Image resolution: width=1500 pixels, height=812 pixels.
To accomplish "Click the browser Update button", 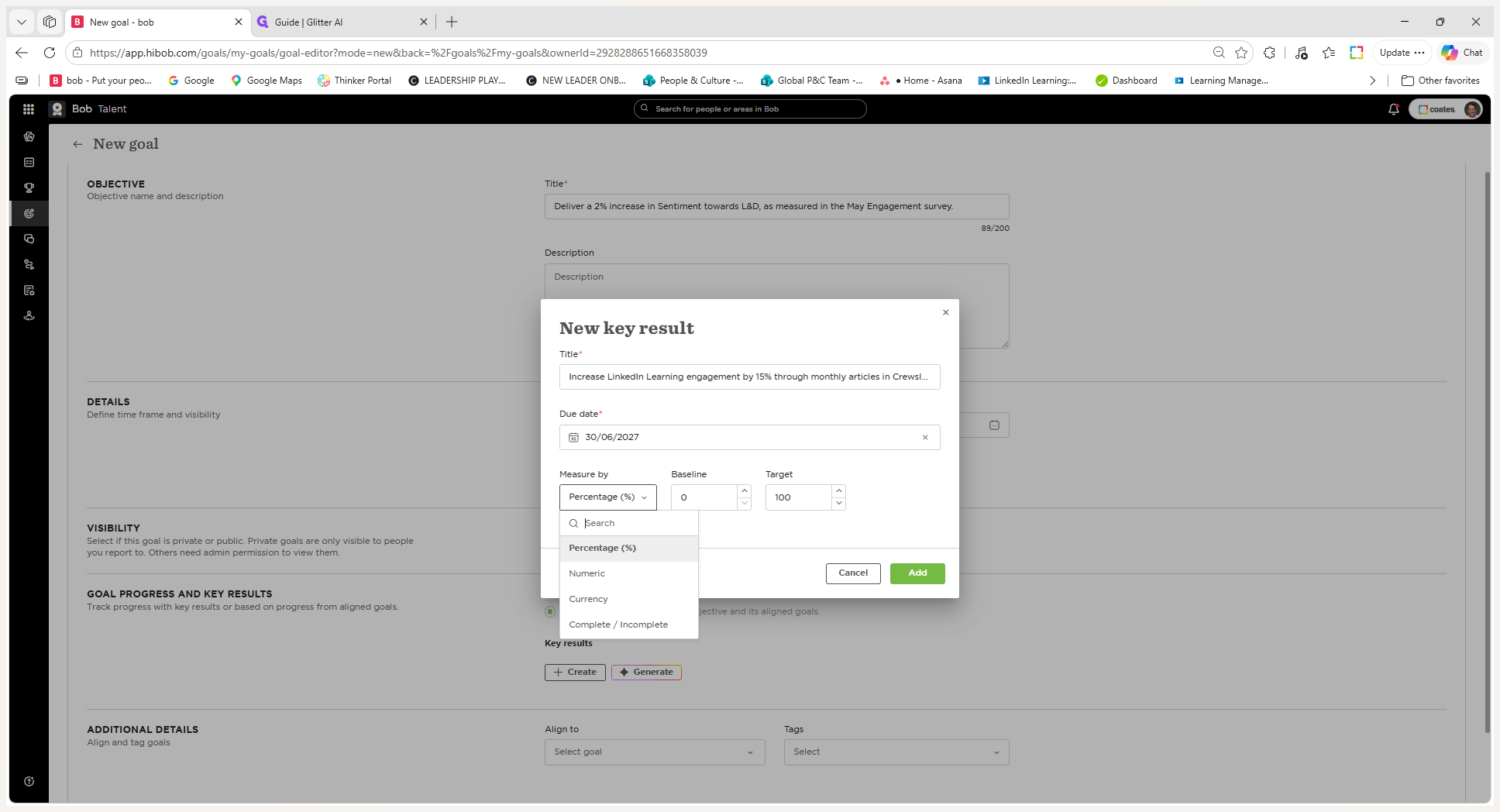I will coord(1402,53).
